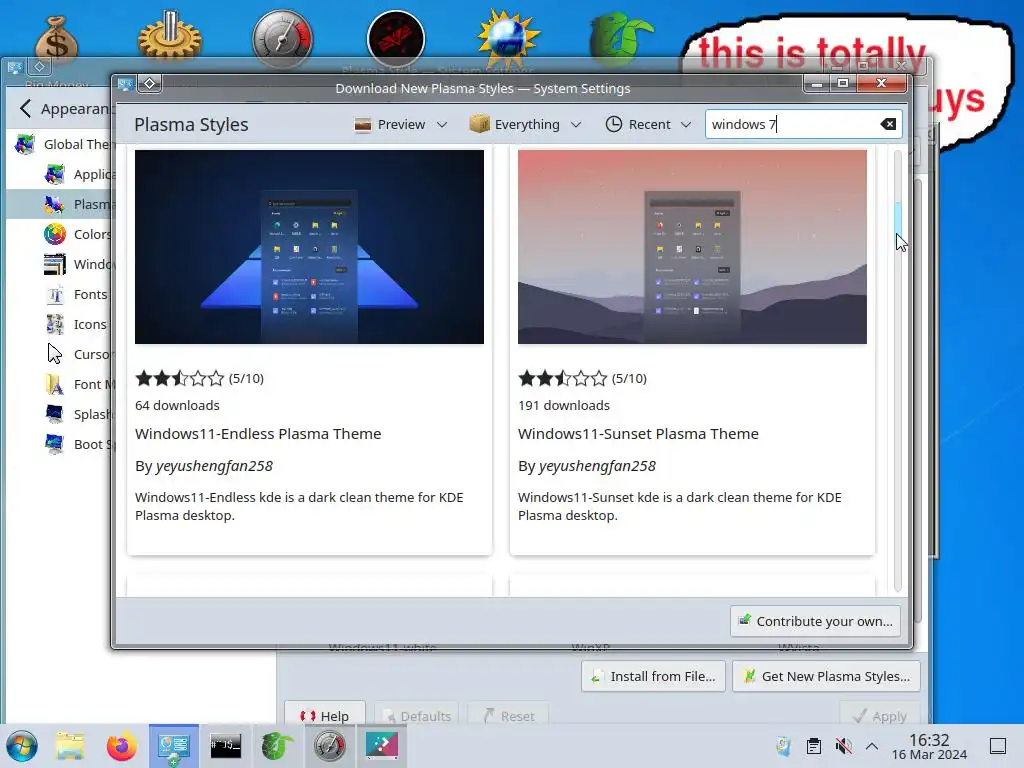Image resolution: width=1024 pixels, height=768 pixels.
Task: Click the star rating of Windows11-Sunset theme
Action: click(562, 378)
